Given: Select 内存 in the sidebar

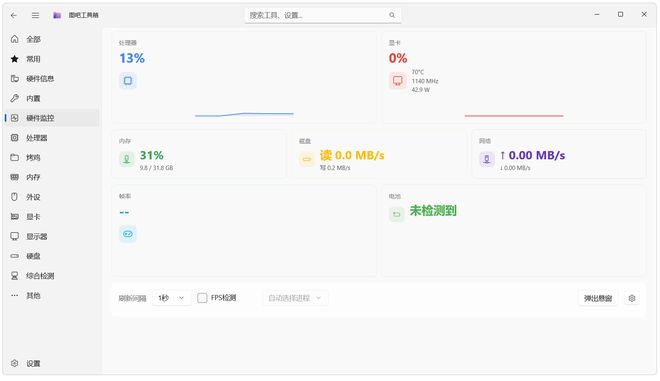Looking at the screenshot, I should [52, 177].
